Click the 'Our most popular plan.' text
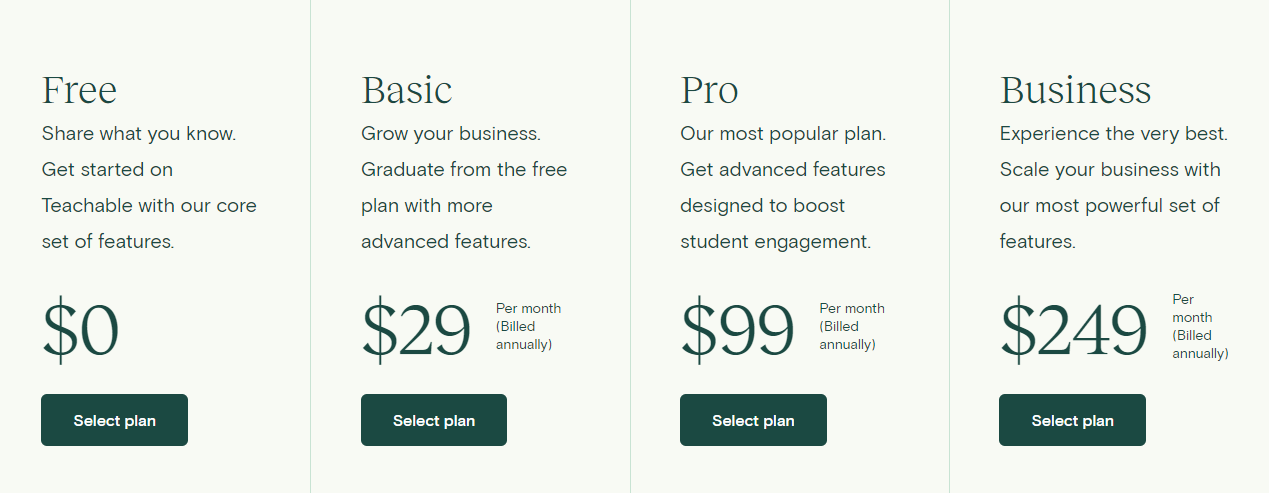The height and width of the screenshot is (493, 1269). click(x=783, y=134)
